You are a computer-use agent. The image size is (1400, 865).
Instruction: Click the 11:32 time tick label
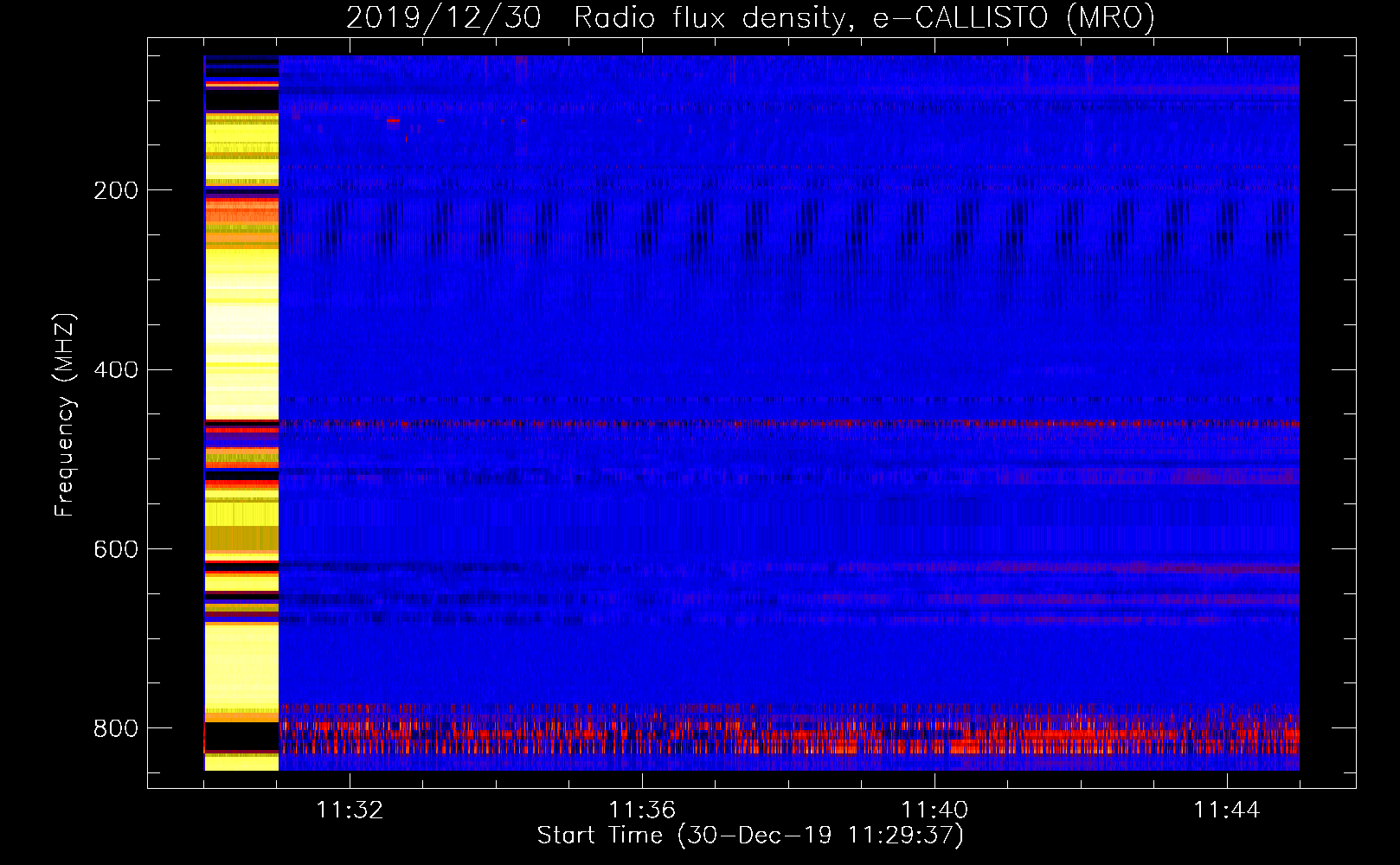point(350,811)
